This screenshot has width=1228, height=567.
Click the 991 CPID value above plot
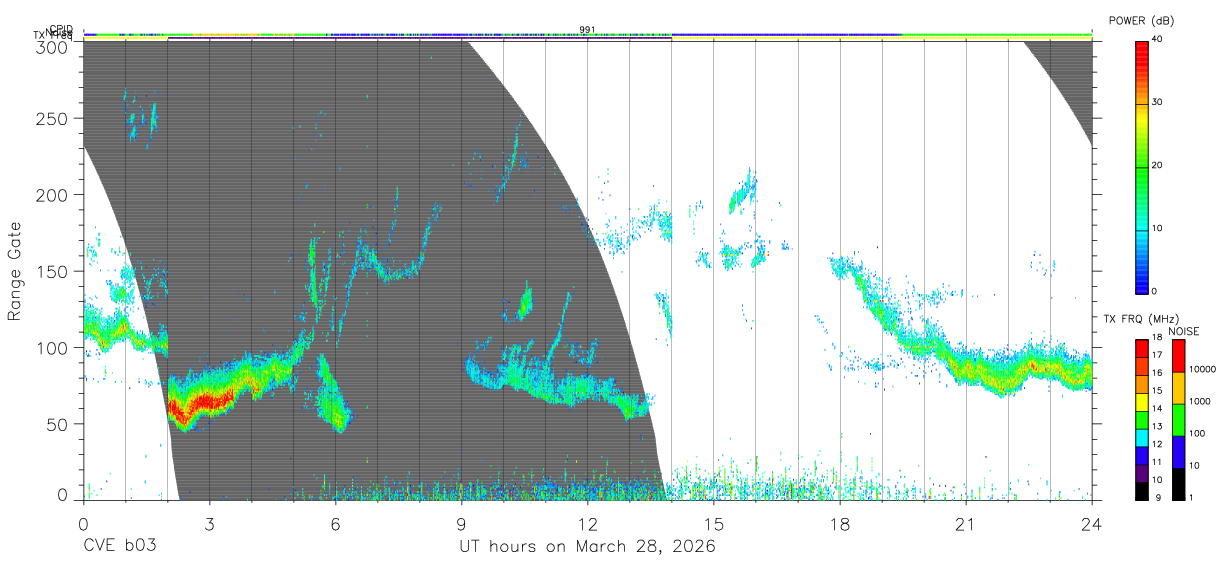587,29
